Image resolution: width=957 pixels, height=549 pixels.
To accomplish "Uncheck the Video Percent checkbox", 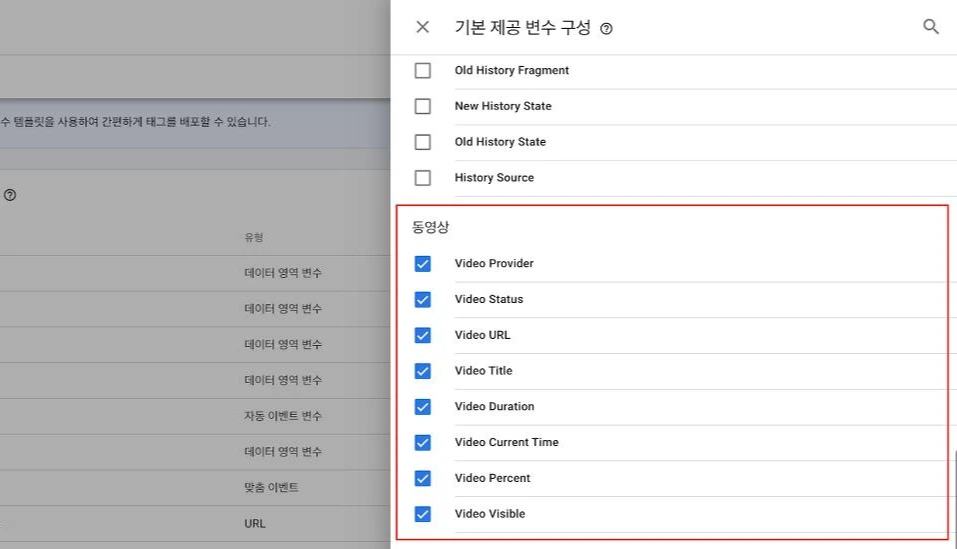I will [422, 478].
